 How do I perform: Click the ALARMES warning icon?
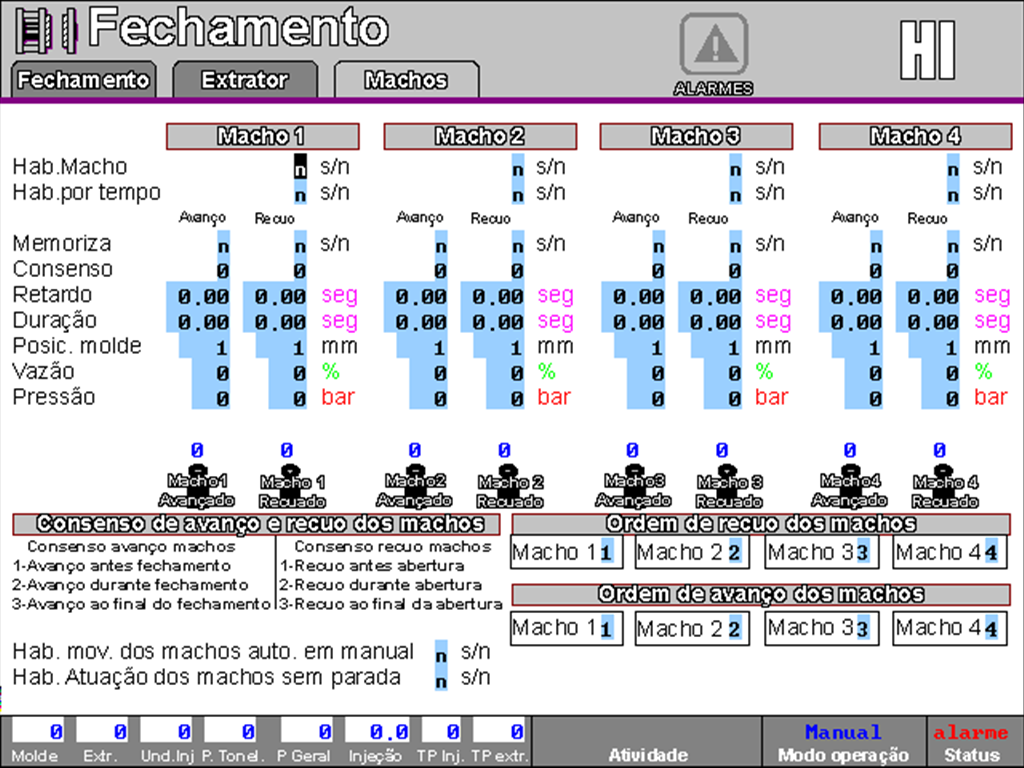pos(713,42)
